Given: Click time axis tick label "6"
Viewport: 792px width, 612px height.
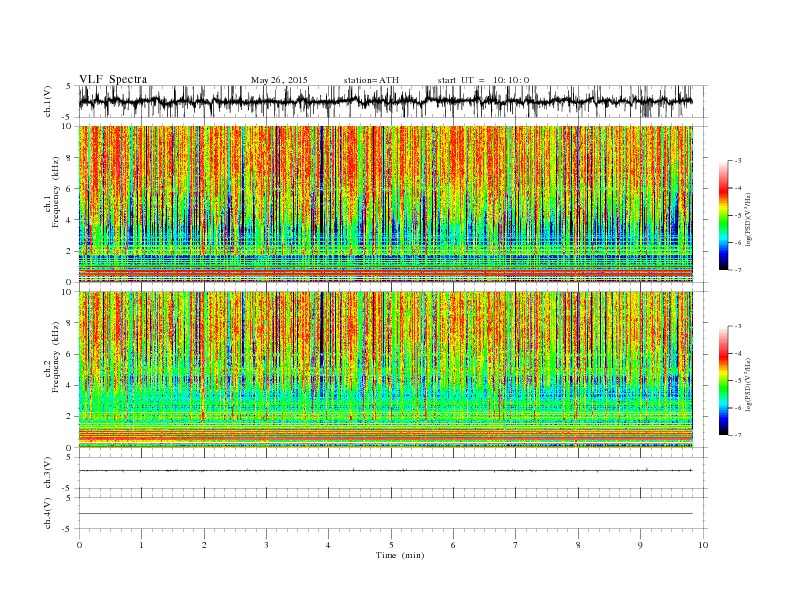Looking at the screenshot, I should [453, 545].
